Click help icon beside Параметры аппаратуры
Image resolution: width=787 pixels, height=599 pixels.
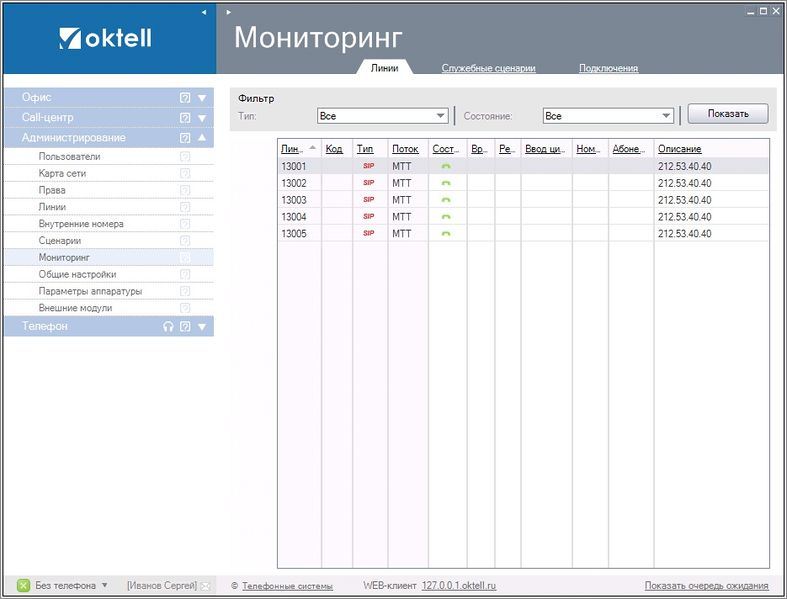click(185, 291)
